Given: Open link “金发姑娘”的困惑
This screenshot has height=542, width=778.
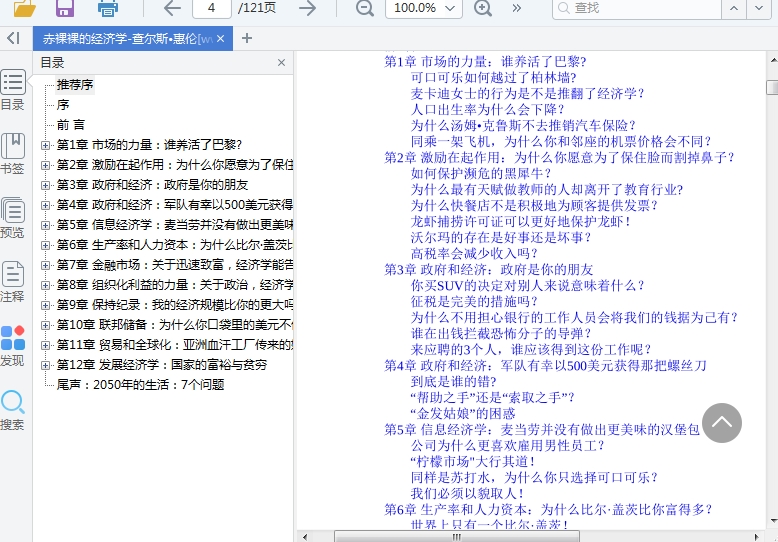Looking at the screenshot, I should click(462, 413).
